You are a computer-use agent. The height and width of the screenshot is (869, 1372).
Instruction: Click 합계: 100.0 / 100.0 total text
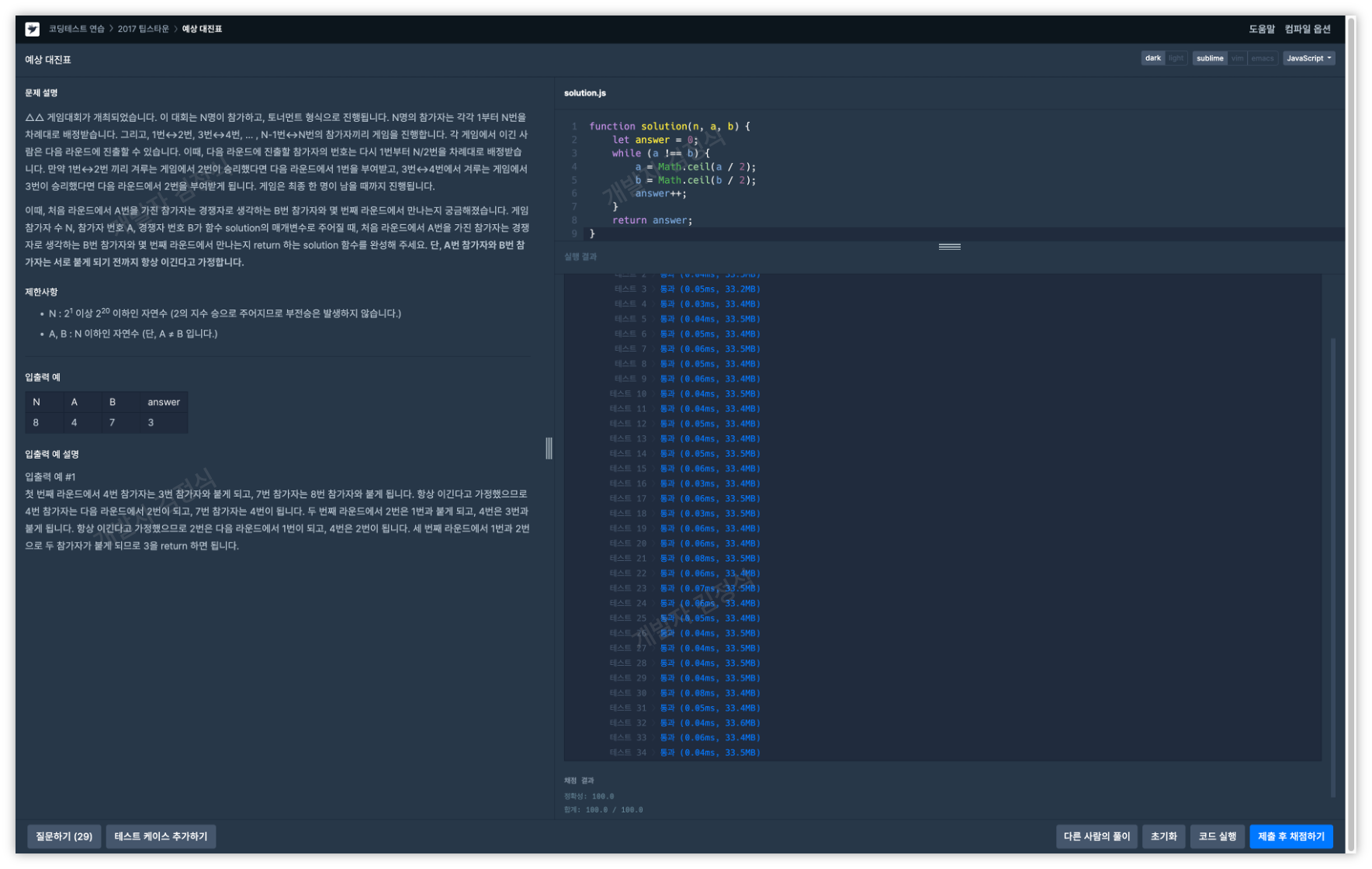point(603,810)
